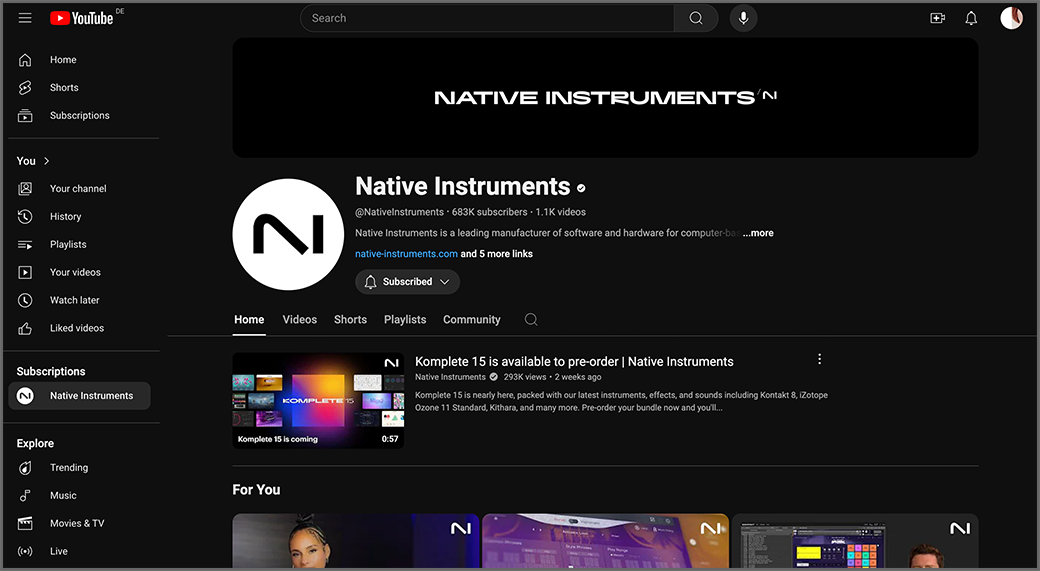Switch to the Community tab
The height and width of the screenshot is (571, 1040).
point(472,320)
